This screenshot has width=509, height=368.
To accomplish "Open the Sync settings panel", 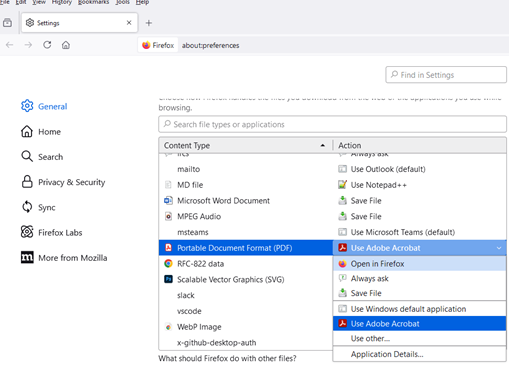I will 38,207.
